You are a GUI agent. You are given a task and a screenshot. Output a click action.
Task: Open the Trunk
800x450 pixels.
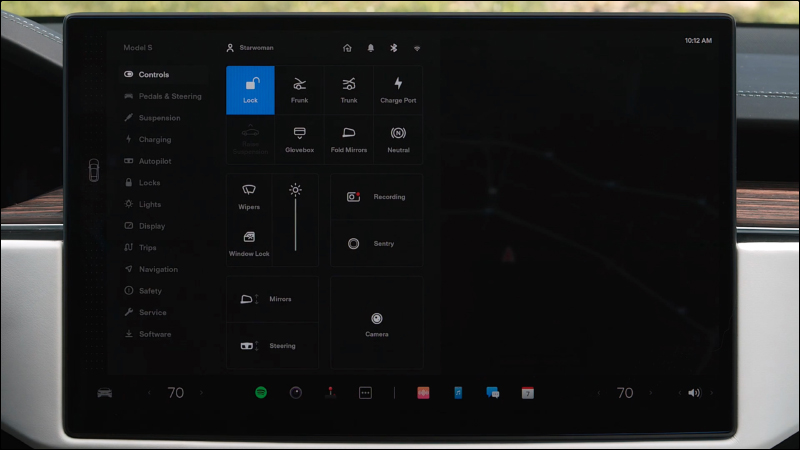click(x=348, y=90)
